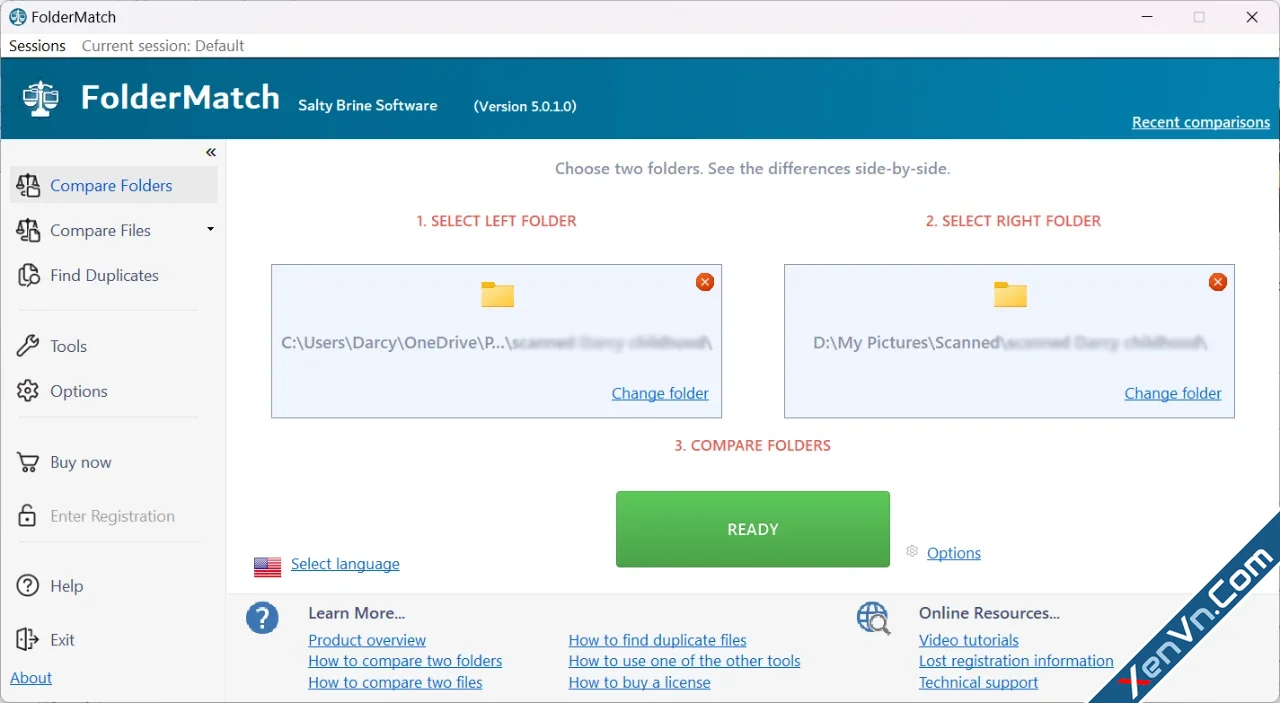
Task: Click the Find Duplicates pages icon
Action: point(28,275)
